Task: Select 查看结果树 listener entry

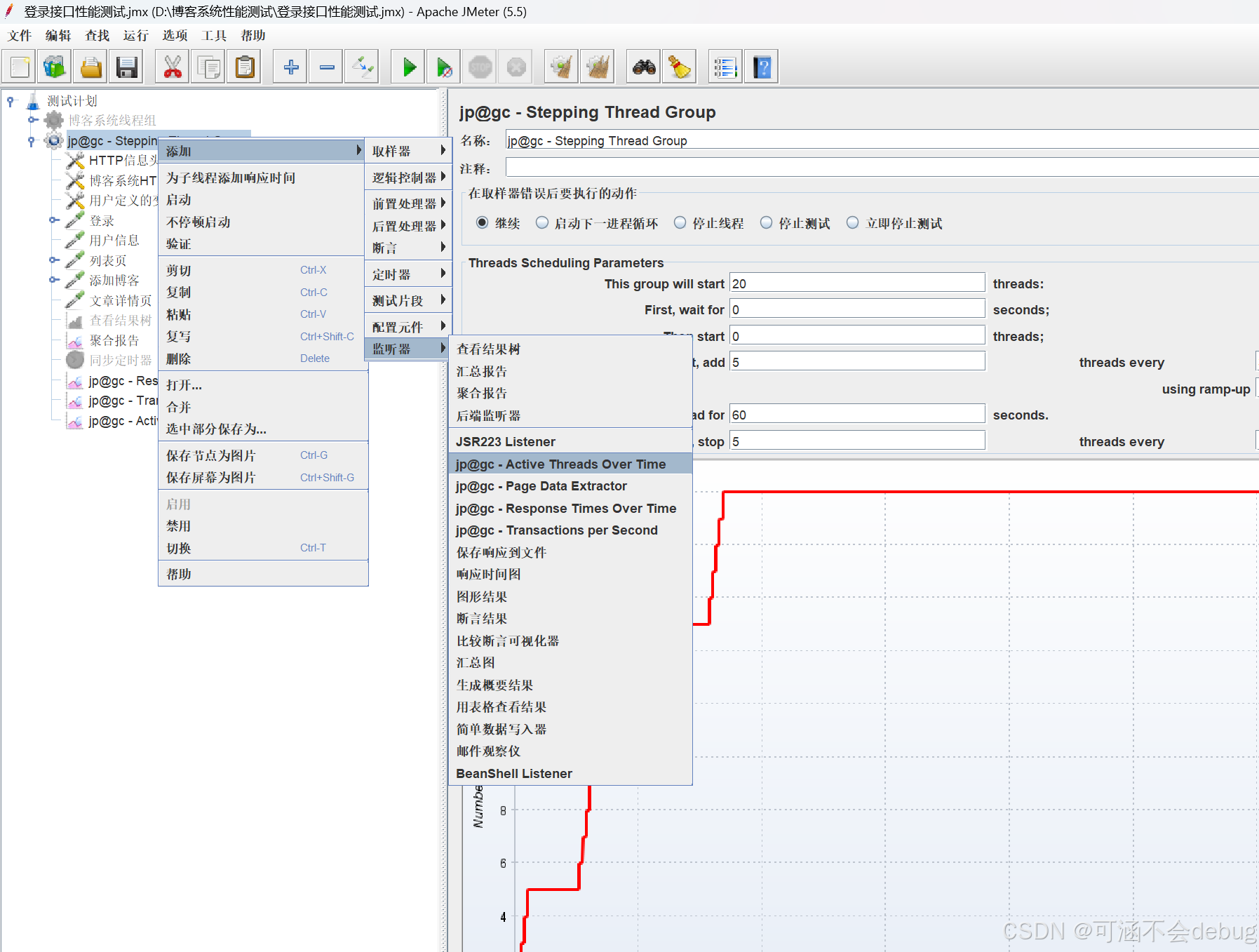Action: point(570,349)
